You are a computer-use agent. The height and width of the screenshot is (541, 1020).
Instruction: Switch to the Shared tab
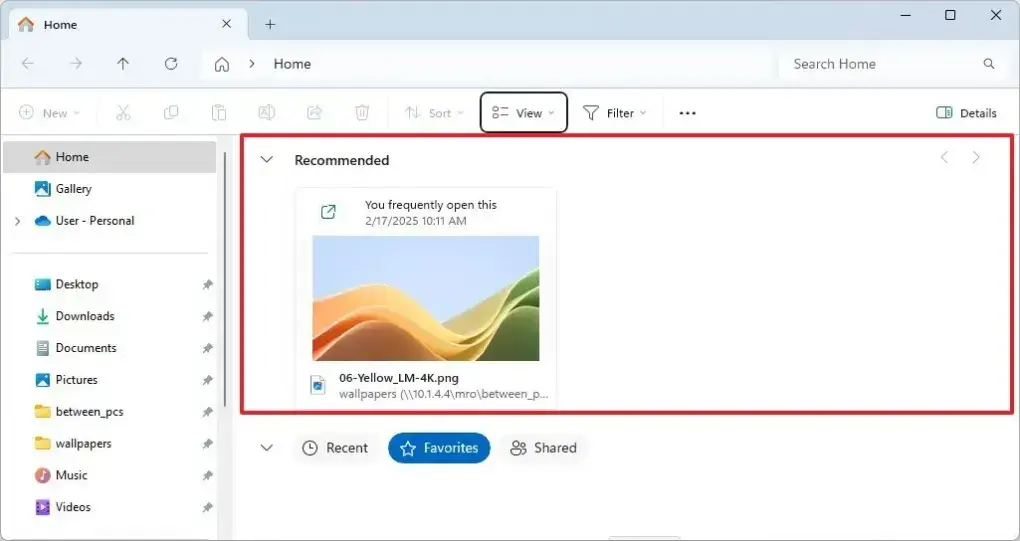[x=544, y=448]
